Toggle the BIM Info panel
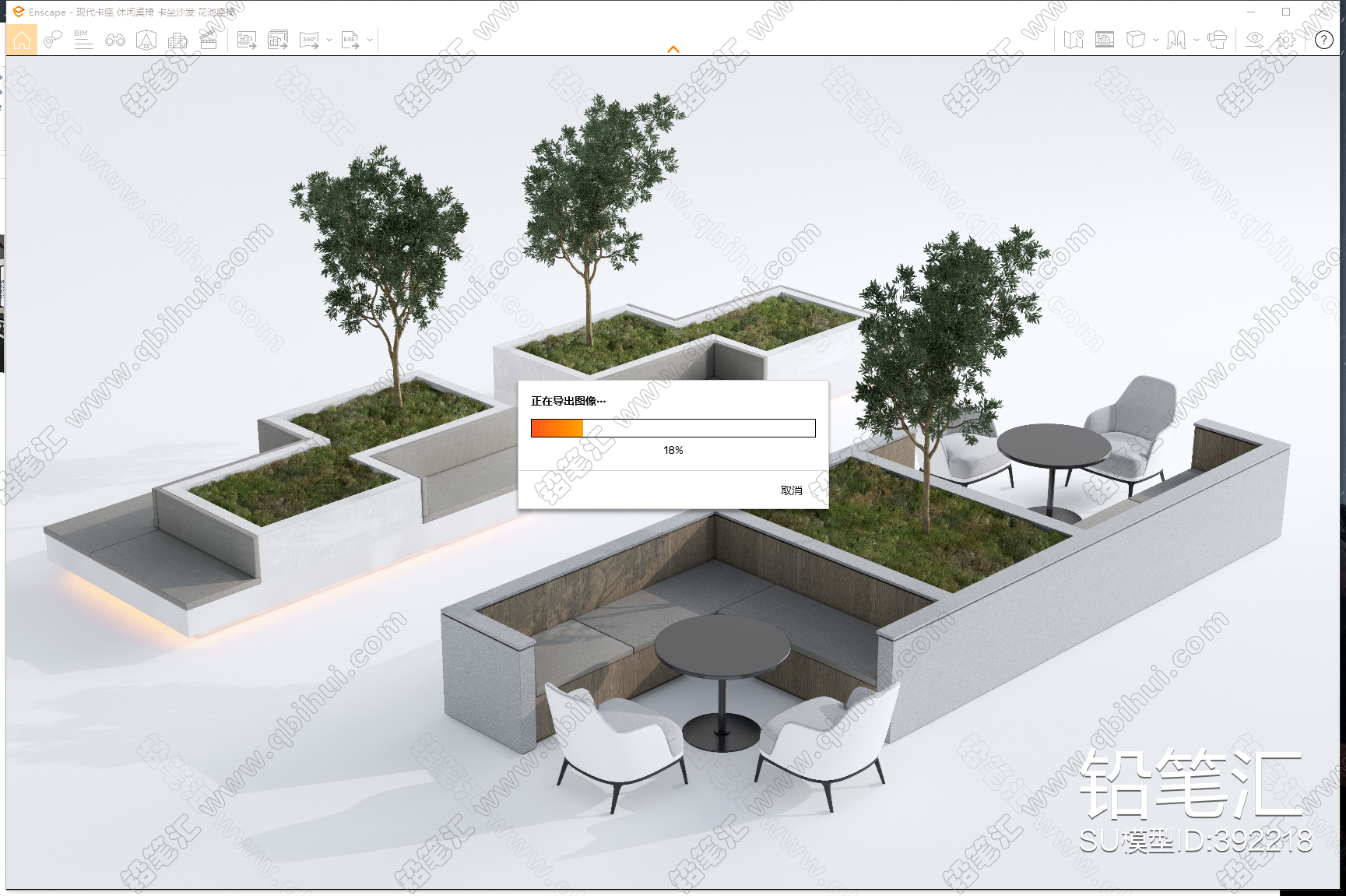 tap(83, 40)
